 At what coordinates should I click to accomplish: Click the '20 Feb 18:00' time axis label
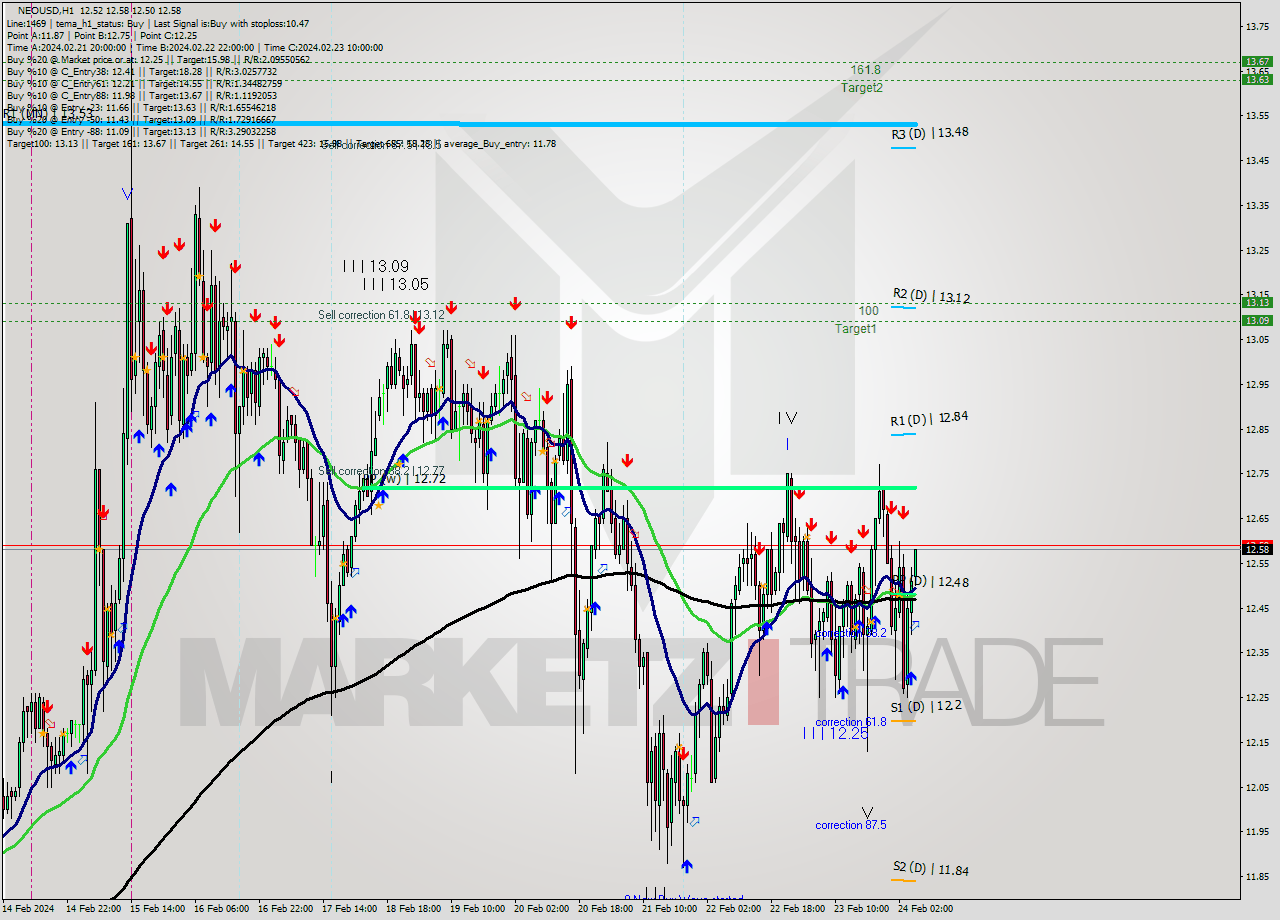pos(607,909)
